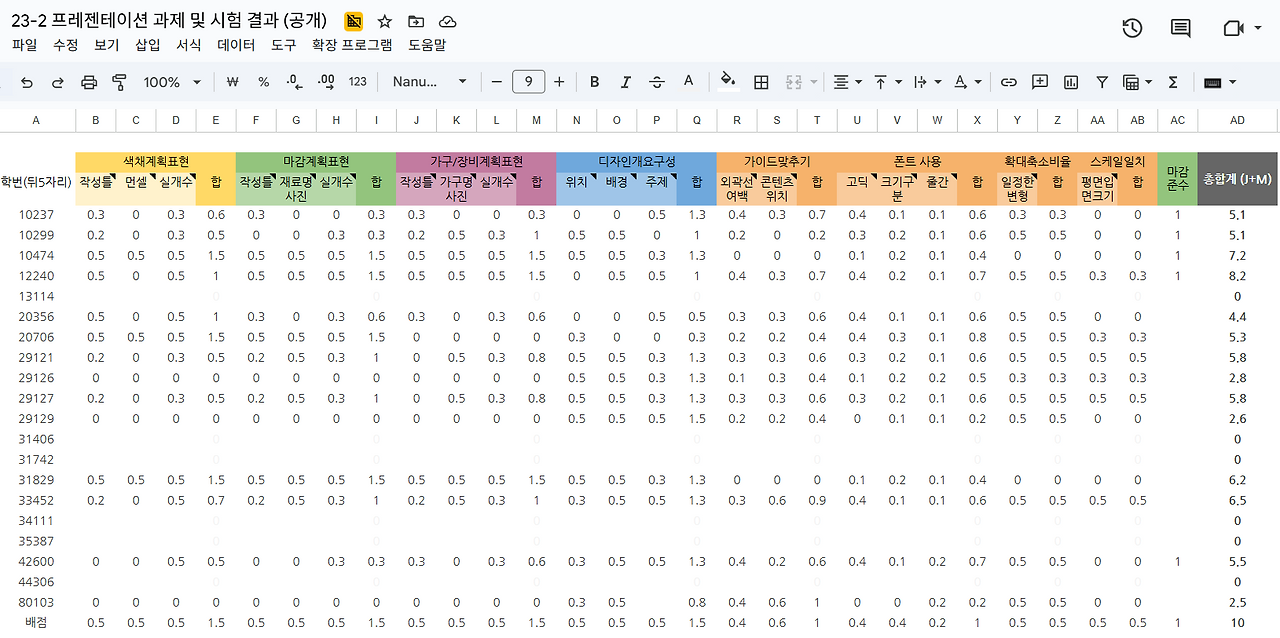Open the 100% zoom dropdown

pos(172,82)
